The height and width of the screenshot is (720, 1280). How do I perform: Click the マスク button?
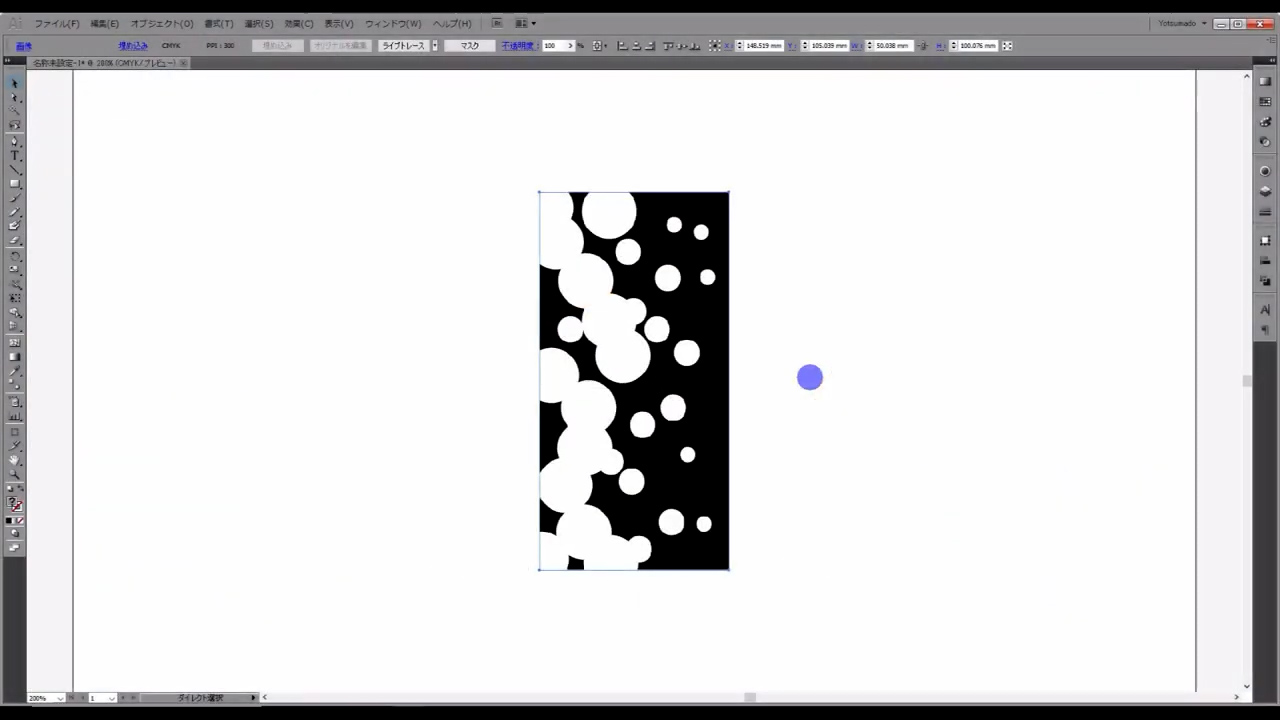[469, 46]
